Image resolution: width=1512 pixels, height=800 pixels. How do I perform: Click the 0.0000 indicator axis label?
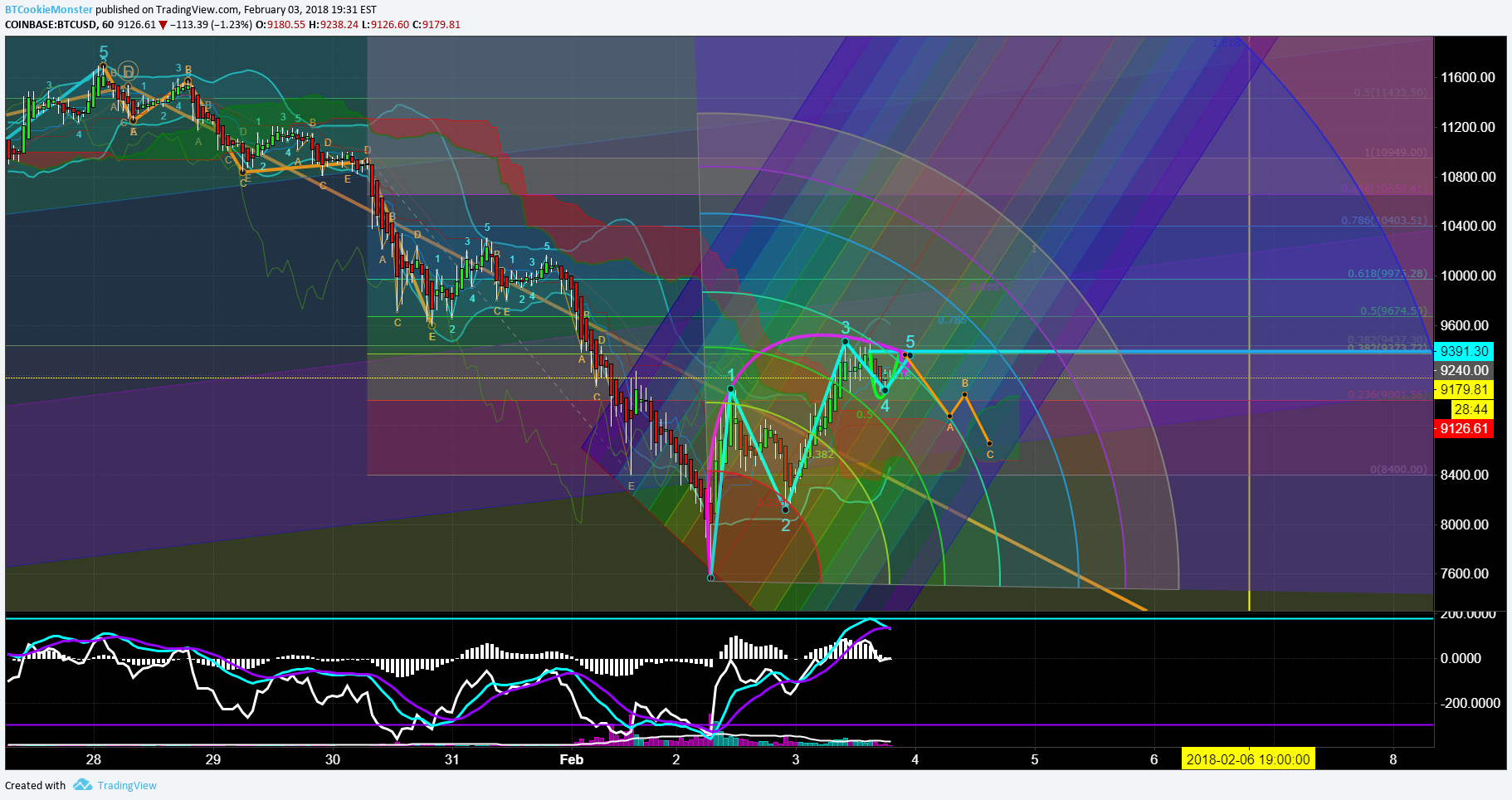click(x=1461, y=658)
